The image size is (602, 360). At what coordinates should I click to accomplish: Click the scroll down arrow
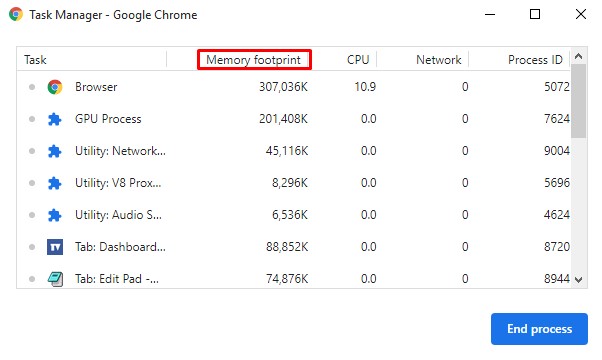(579, 280)
